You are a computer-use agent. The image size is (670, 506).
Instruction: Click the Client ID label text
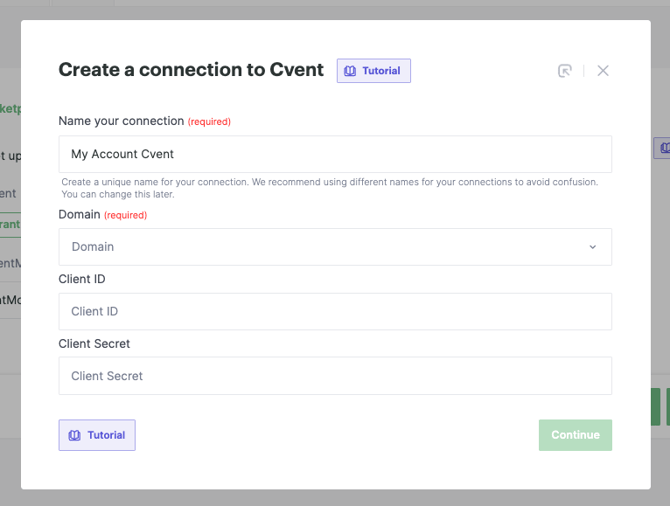(x=82, y=279)
